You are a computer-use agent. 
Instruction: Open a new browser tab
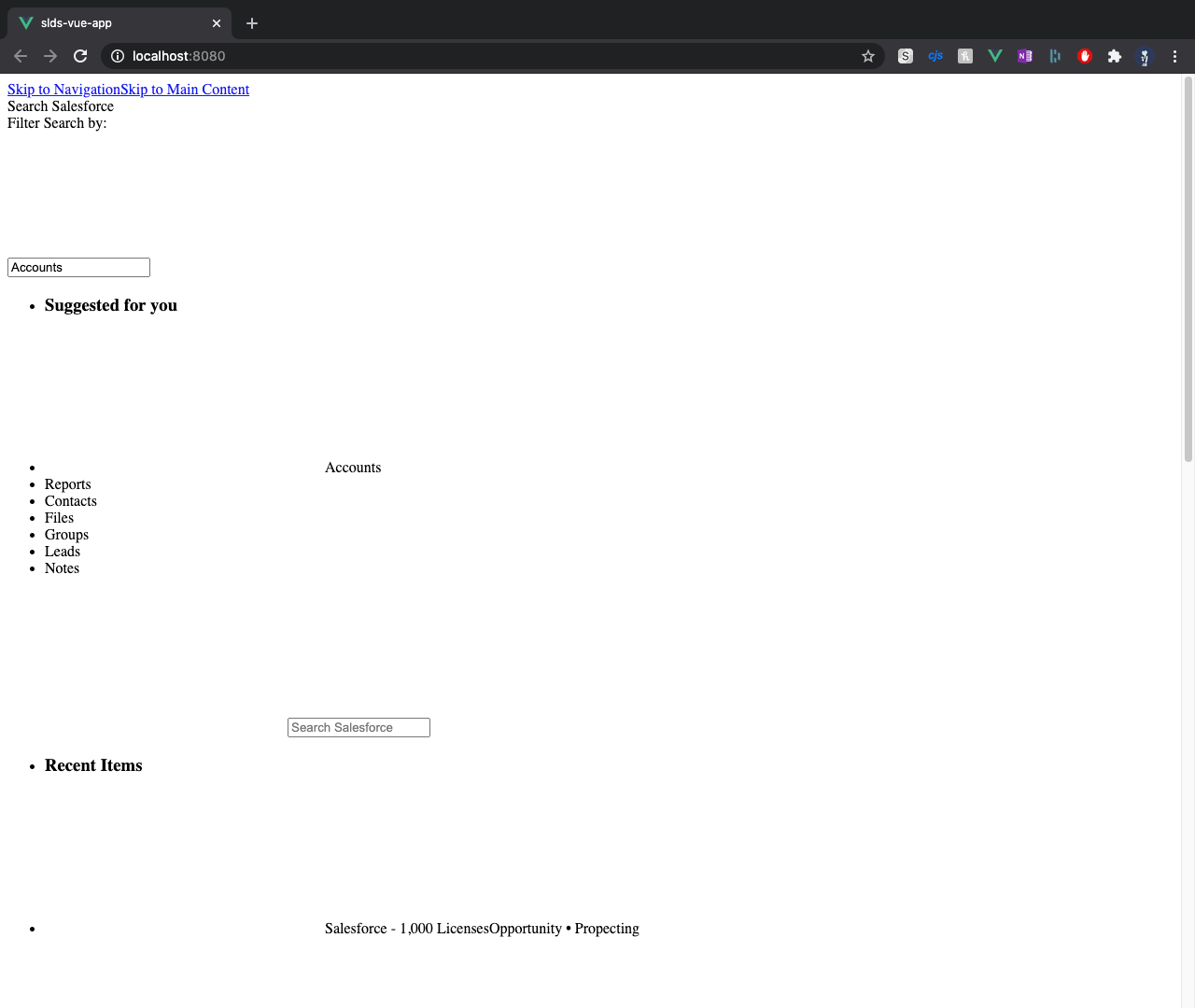tap(252, 23)
